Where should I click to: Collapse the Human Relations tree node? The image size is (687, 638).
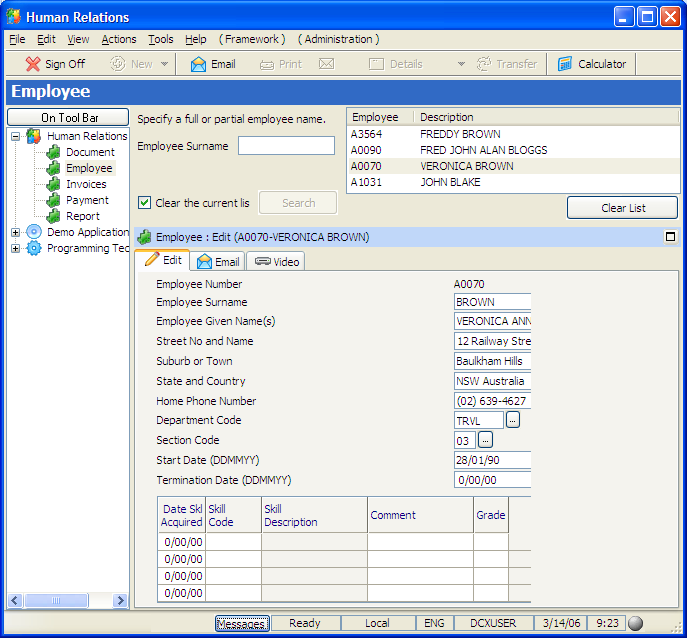click(x=16, y=136)
